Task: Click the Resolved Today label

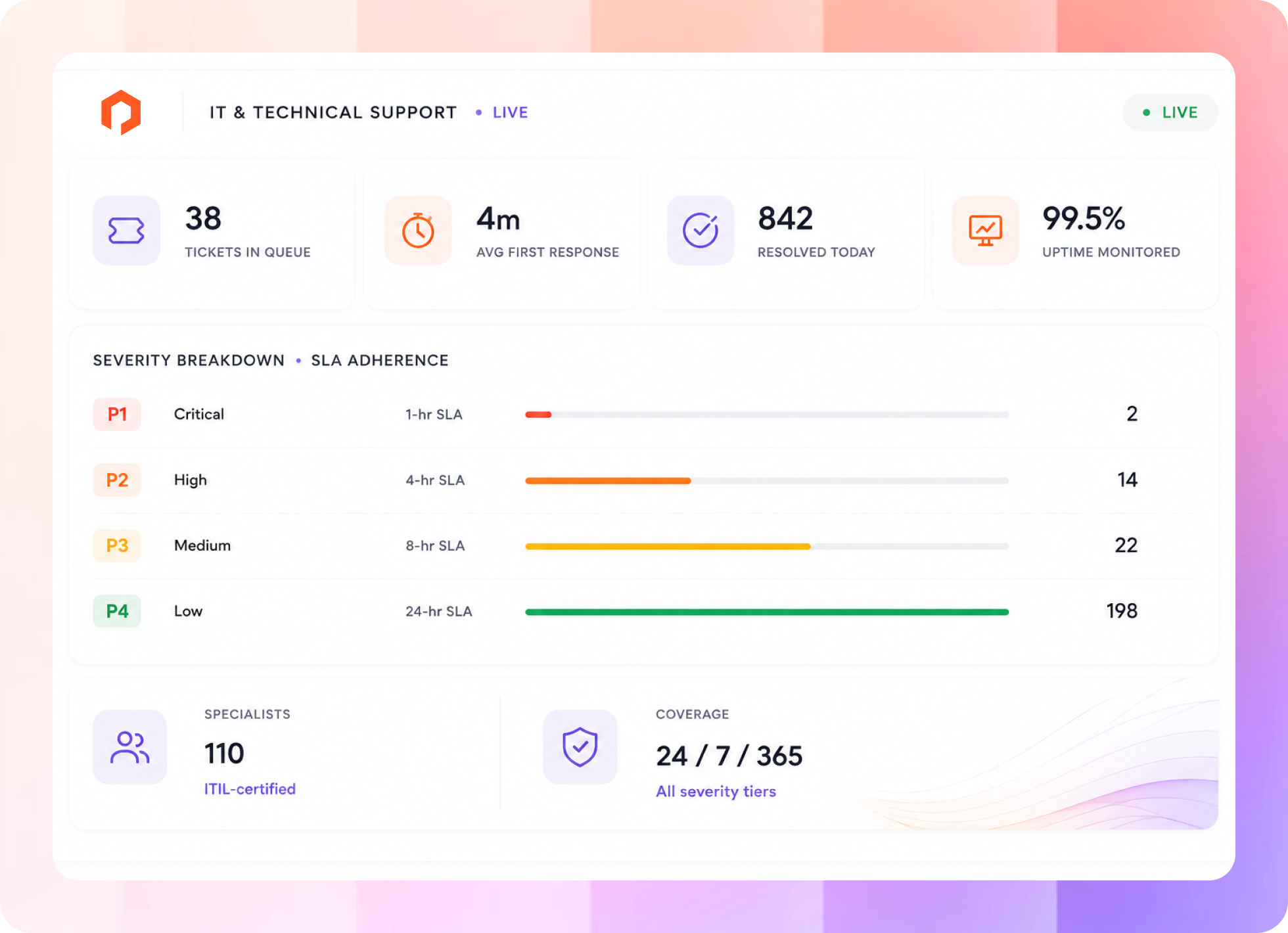Action: (x=816, y=252)
